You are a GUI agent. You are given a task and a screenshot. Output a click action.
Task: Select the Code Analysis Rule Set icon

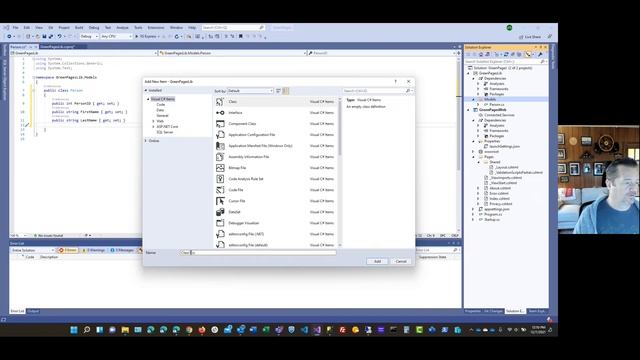click(220, 179)
